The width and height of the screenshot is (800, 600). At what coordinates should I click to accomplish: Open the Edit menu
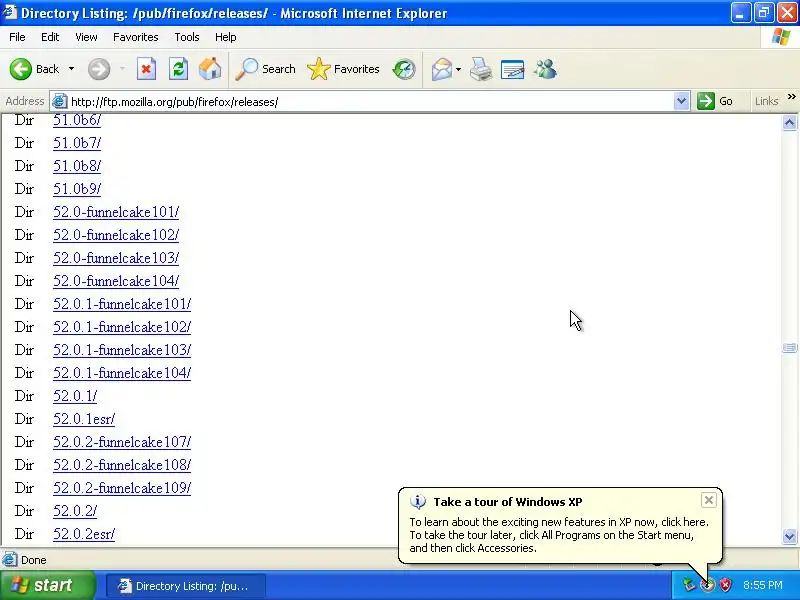[50, 37]
